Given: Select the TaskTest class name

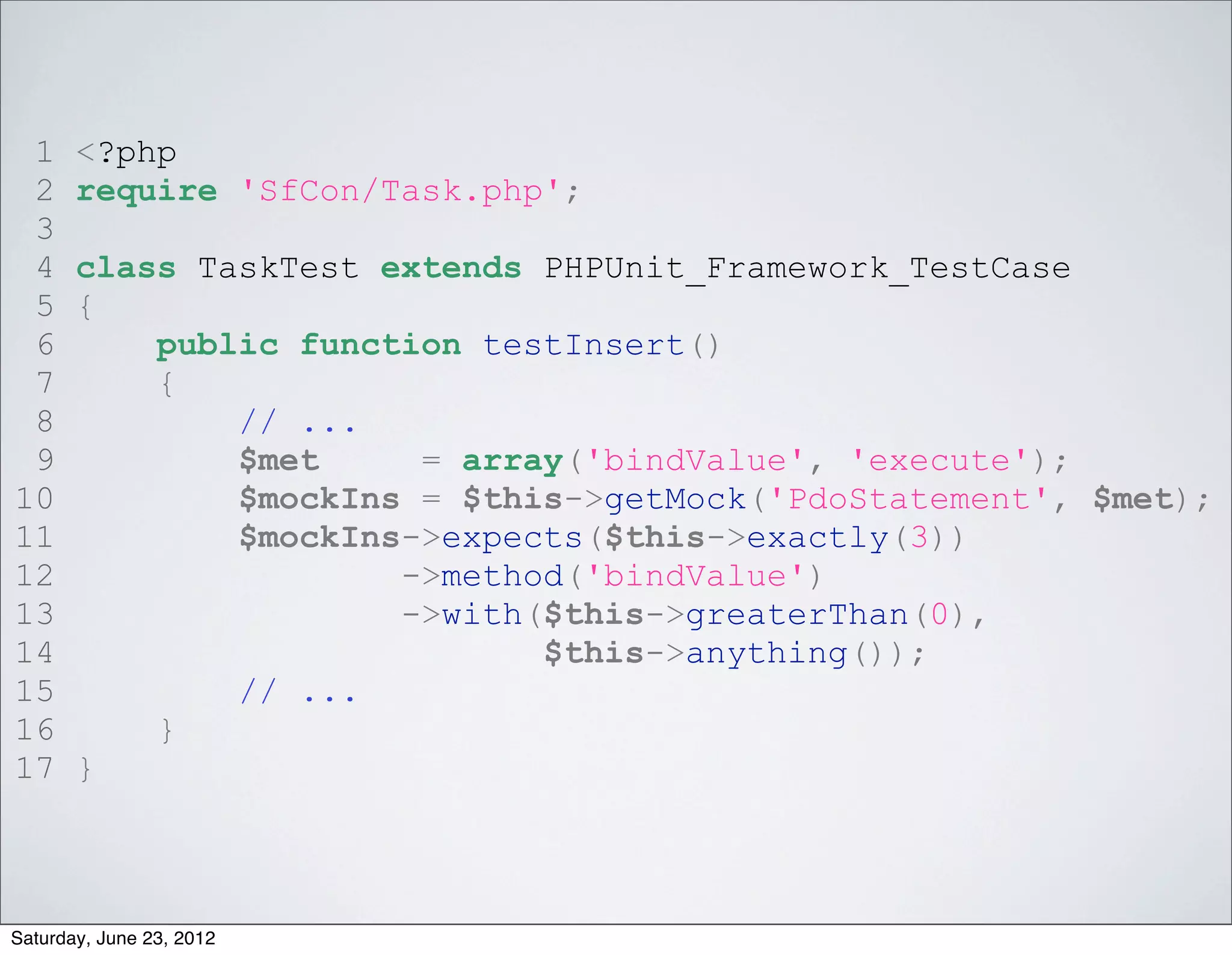Looking at the screenshot, I should click(279, 268).
